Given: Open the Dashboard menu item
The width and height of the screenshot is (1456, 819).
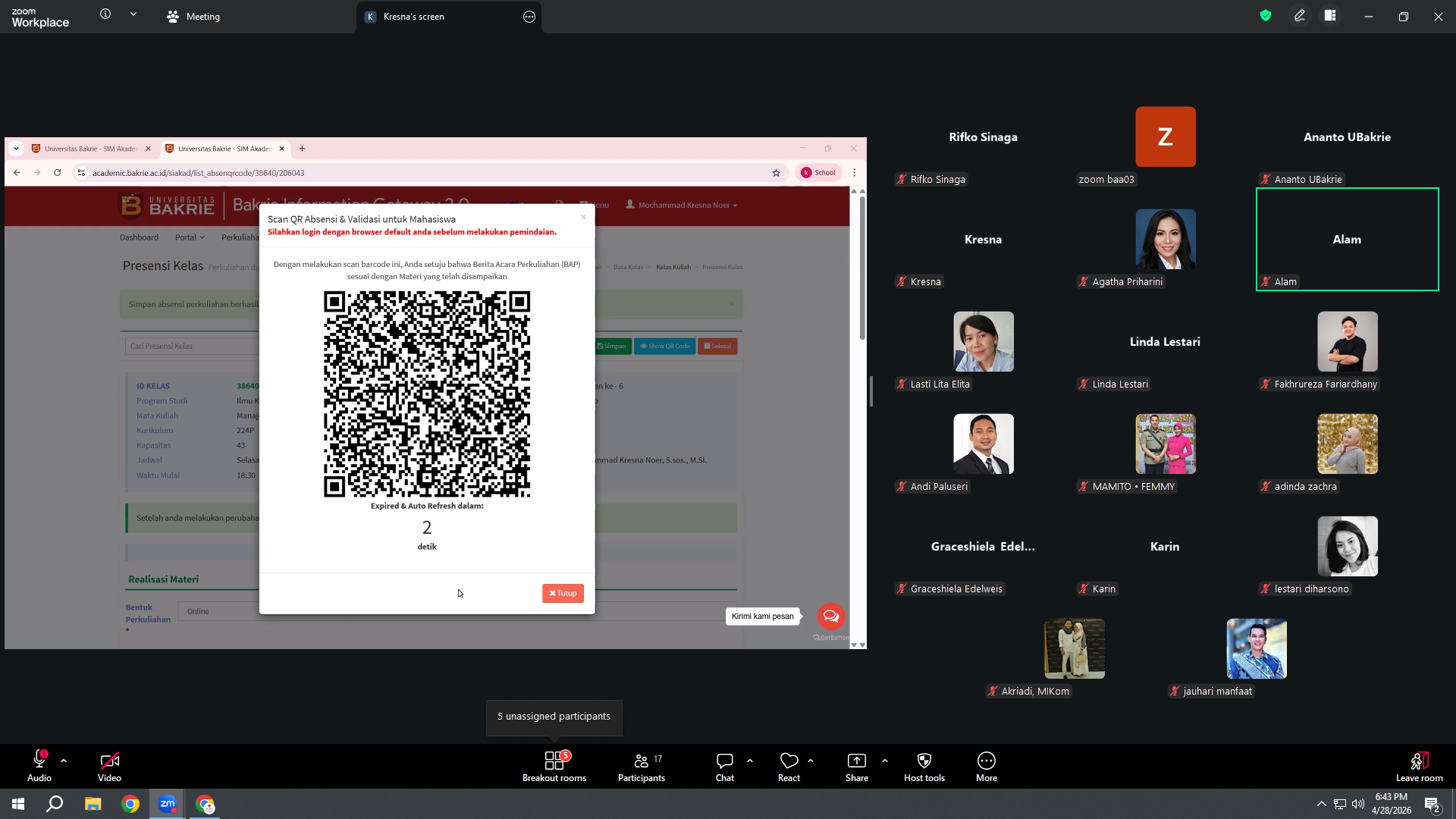Looking at the screenshot, I should pyautogui.click(x=139, y=237).
